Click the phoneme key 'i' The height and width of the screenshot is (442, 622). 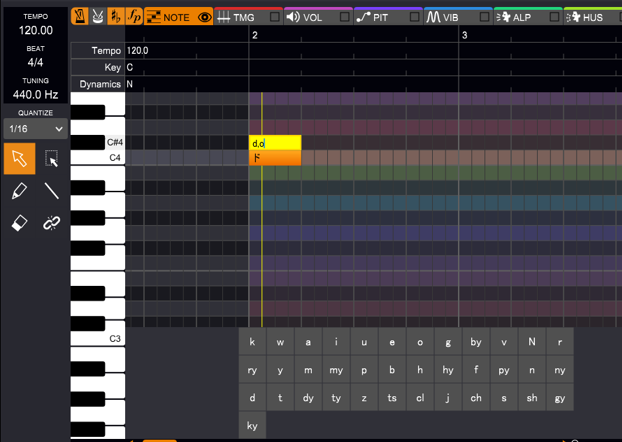[336, 342]
